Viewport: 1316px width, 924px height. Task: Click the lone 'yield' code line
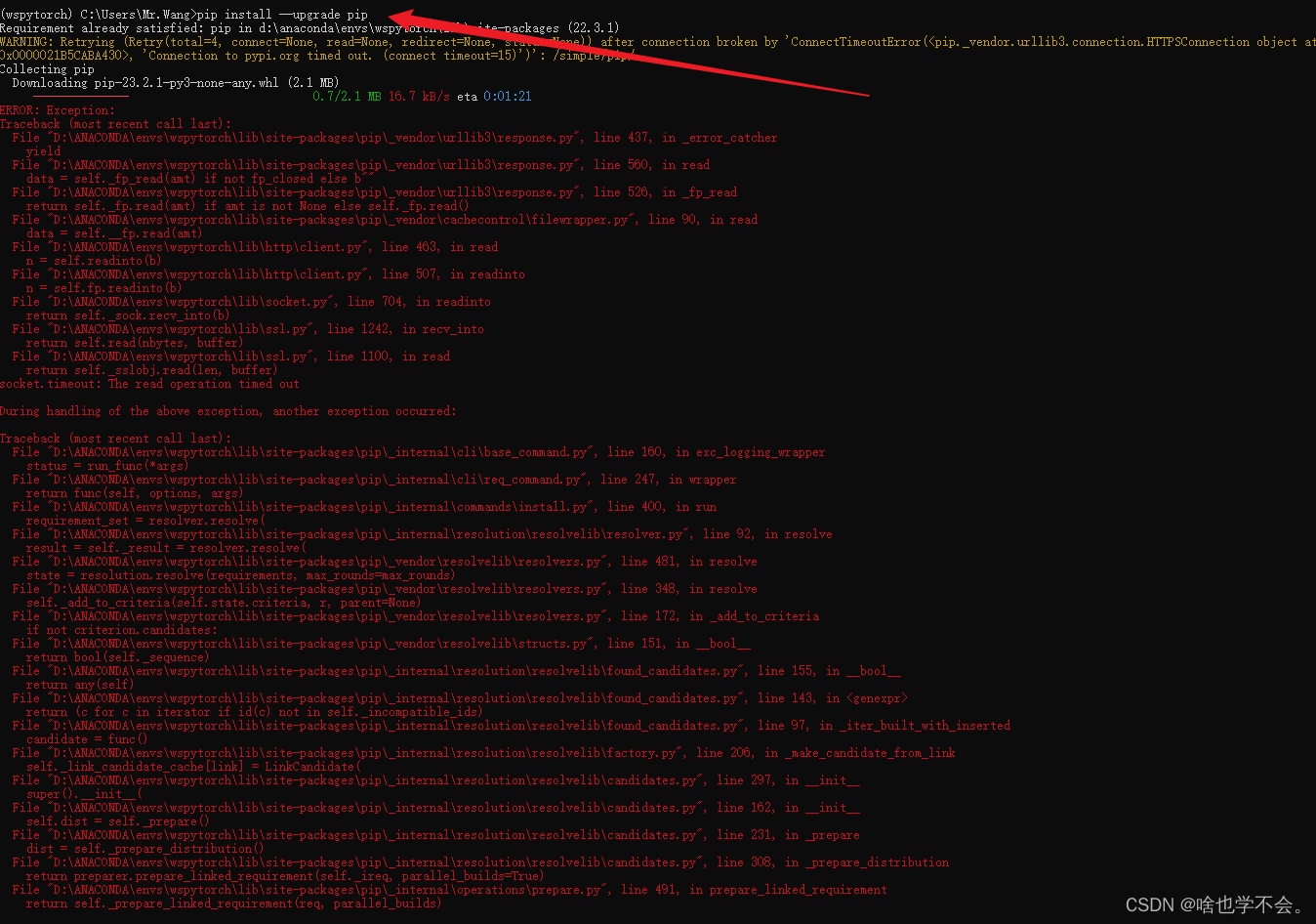click(x=43, y=151)
